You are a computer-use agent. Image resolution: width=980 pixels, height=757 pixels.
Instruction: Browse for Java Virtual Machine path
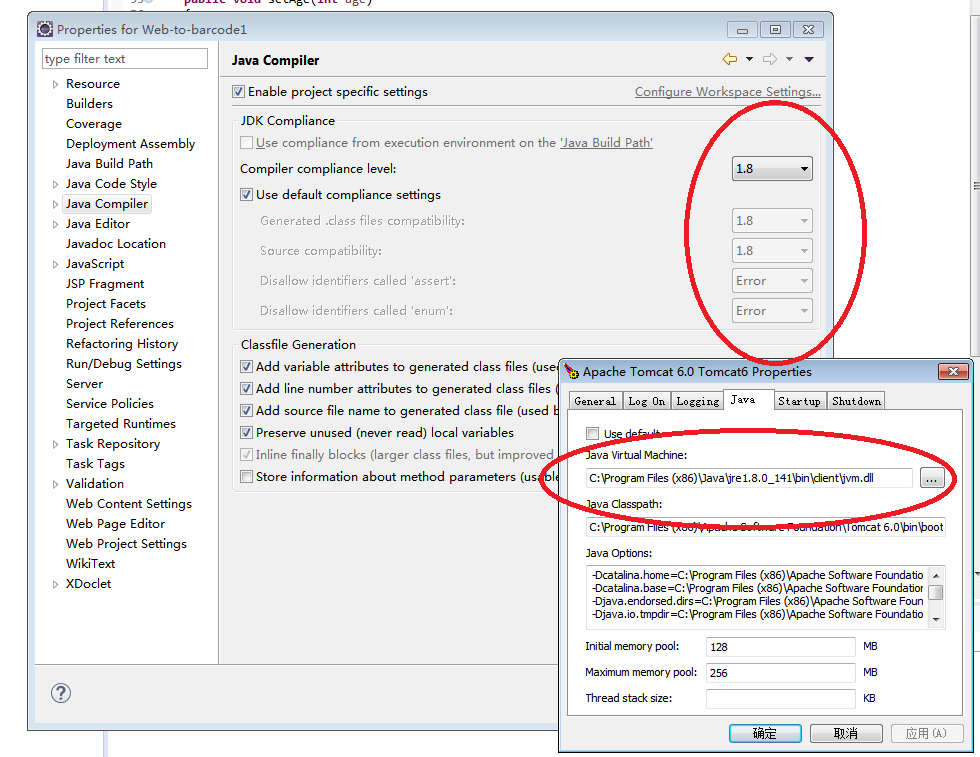(x=931, y=479)
